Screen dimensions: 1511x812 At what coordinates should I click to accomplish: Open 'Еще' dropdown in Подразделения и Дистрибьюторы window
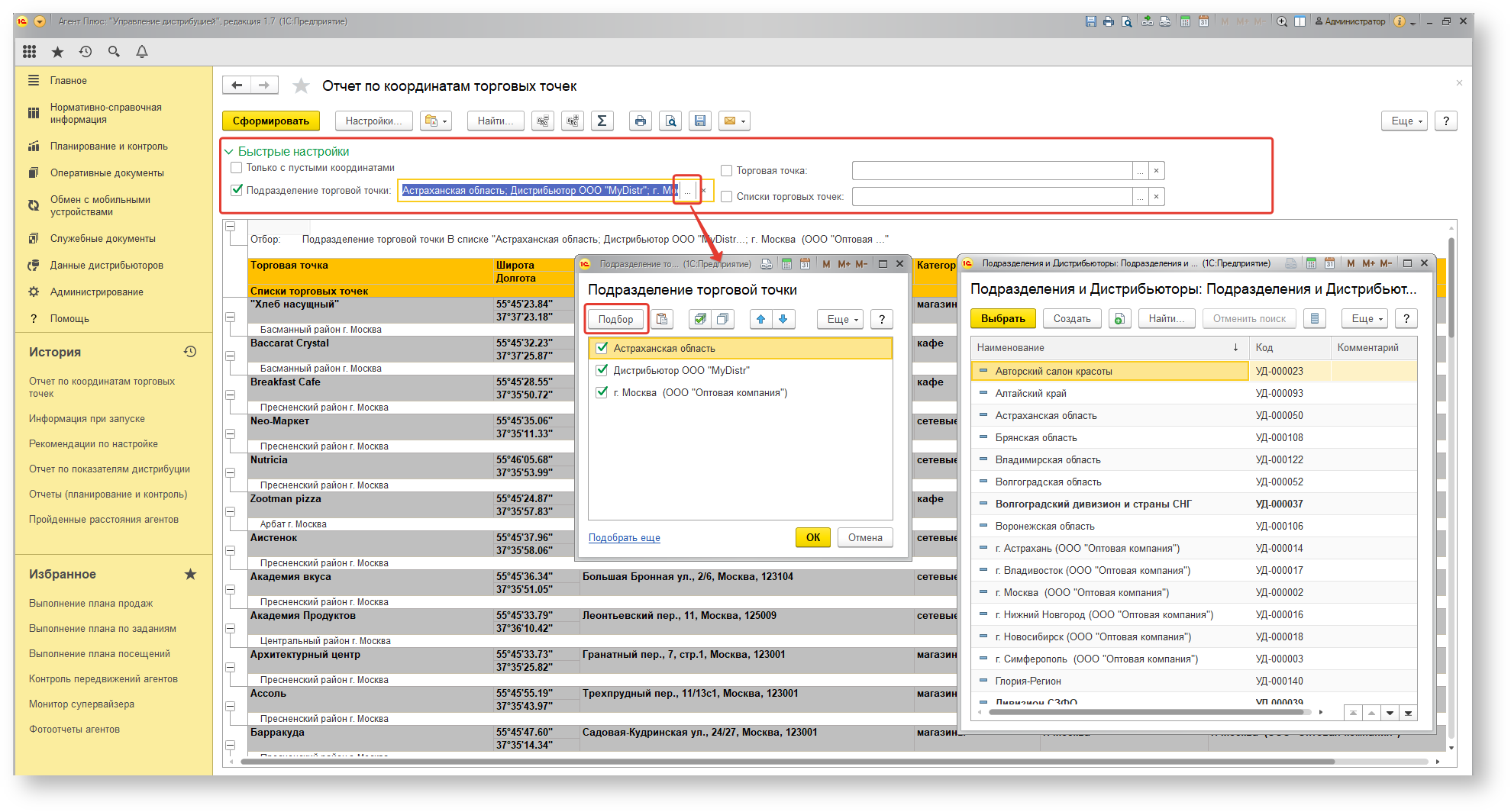pos(1364,318)
